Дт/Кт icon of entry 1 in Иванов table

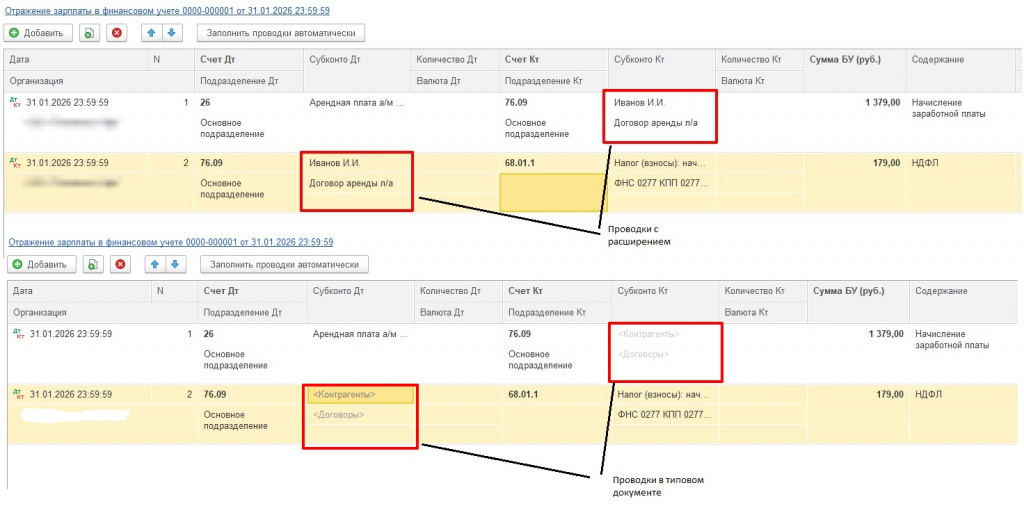[x=15, y=102]
